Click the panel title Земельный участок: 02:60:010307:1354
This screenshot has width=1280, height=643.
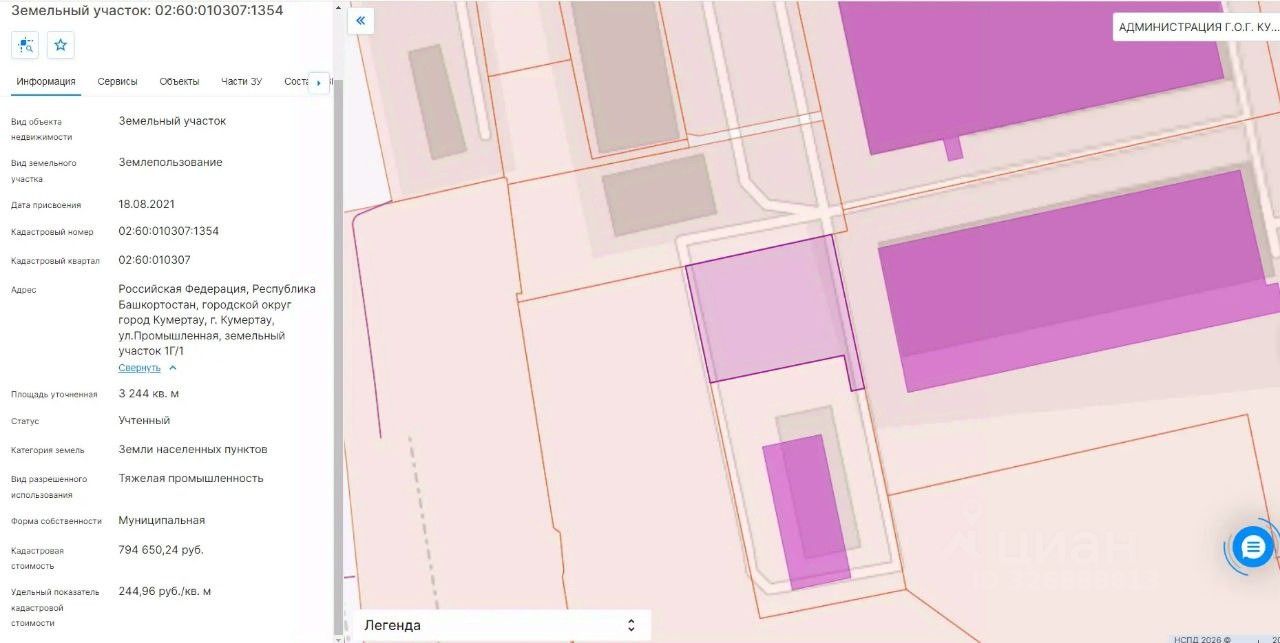[x=147, y=10]
